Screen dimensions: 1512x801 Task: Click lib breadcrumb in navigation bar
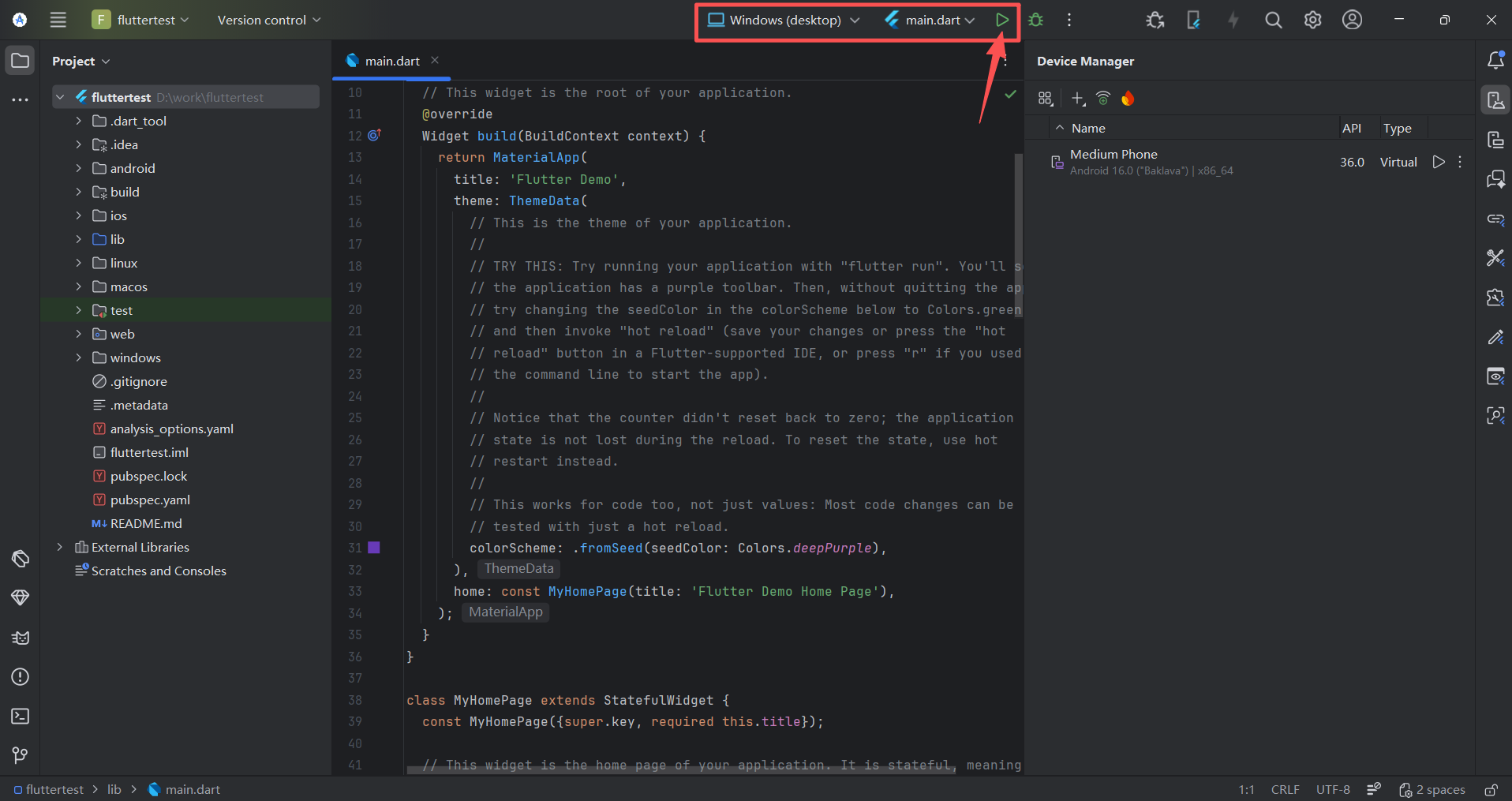(114, 789)
